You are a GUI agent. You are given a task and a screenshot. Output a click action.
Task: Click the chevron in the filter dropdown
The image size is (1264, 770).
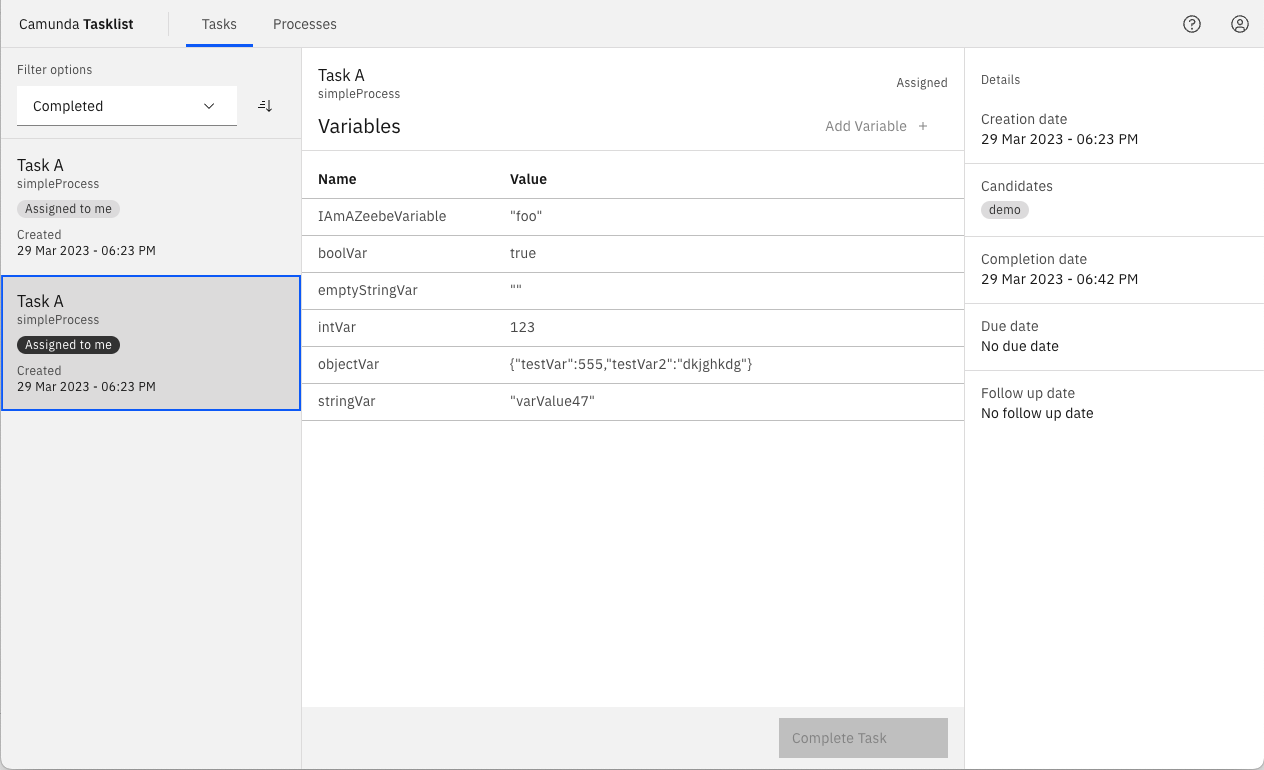[209, 106]
